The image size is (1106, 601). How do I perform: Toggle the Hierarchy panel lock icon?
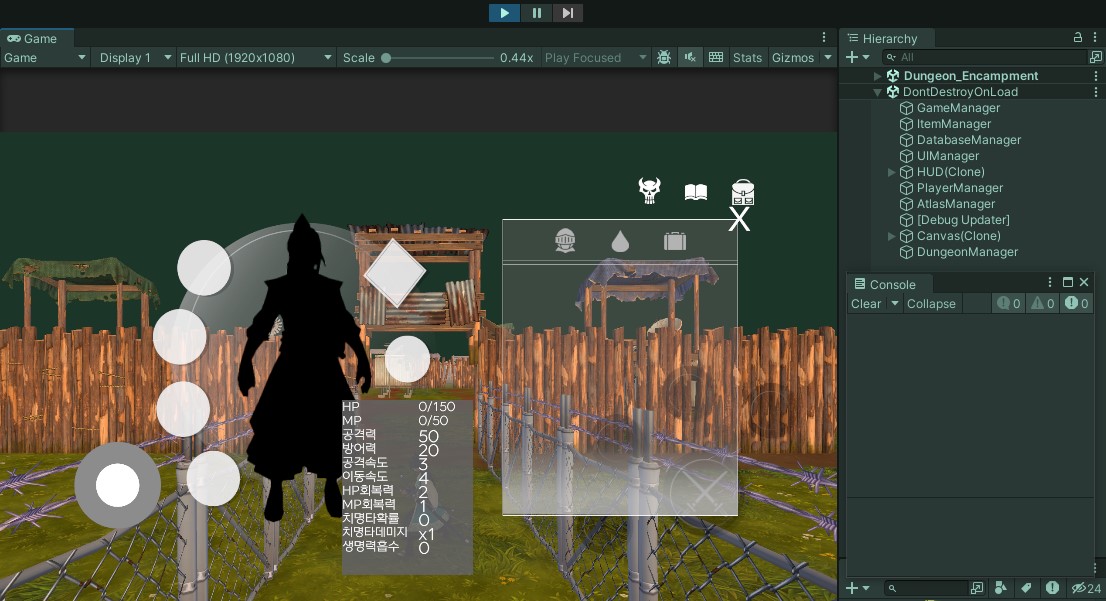(1077, 37)
